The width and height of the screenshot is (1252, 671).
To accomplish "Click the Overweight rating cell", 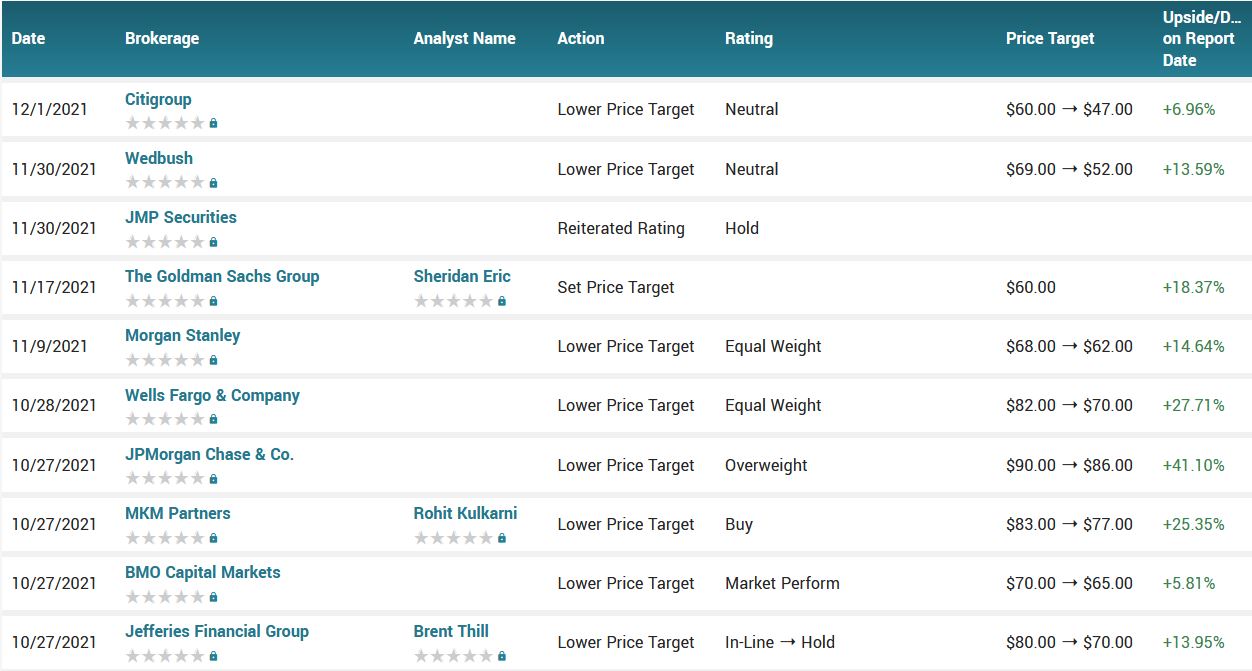I will (x=766, y=465).
